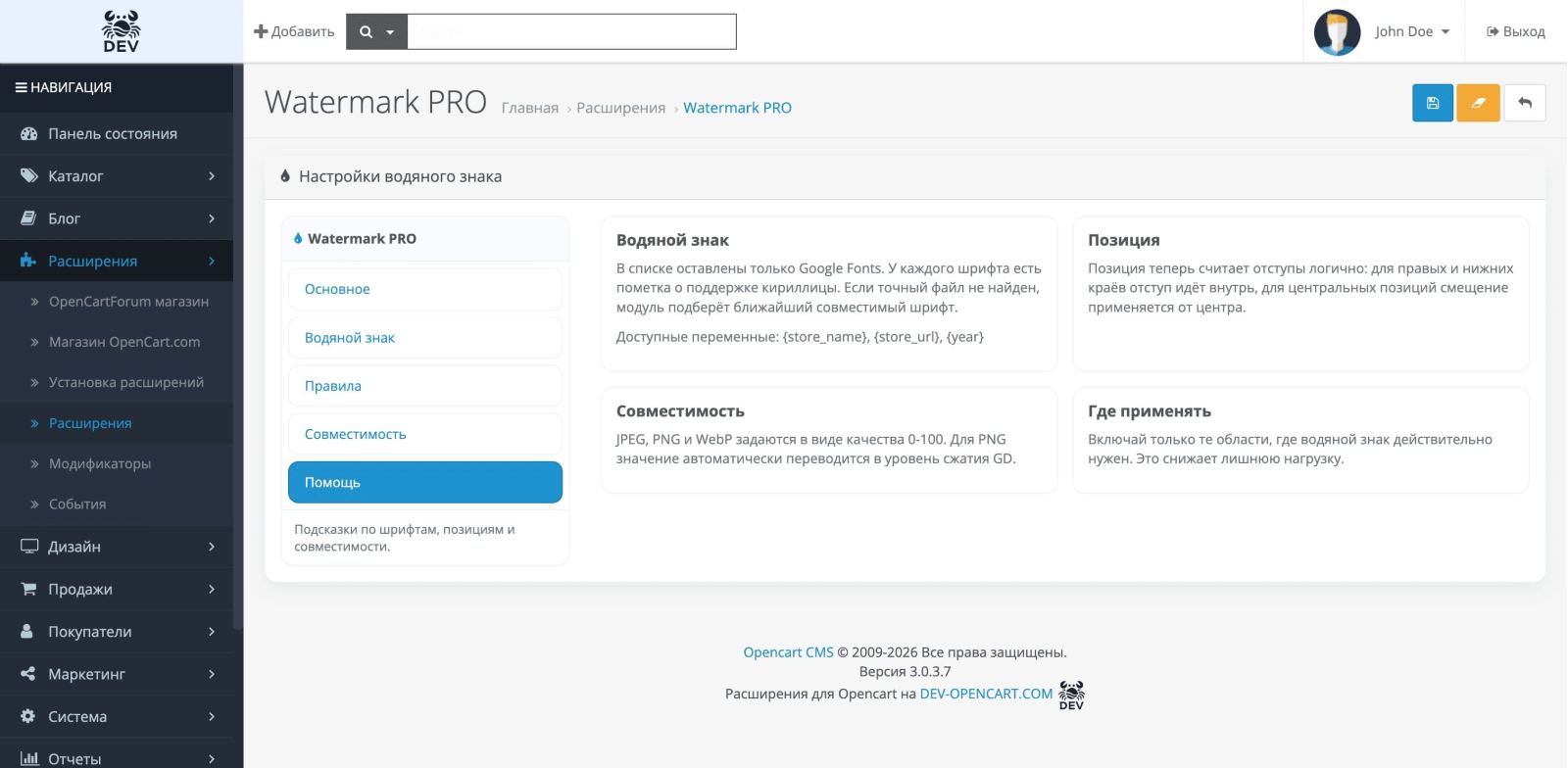Viewport: 1568px width, 768px height.
Task: Follow the DEV-OPENCART.COM footer link
Action: tap(986, 694)
